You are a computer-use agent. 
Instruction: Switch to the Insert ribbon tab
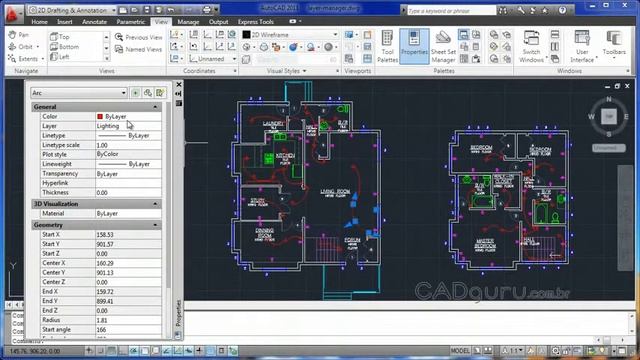64,22
